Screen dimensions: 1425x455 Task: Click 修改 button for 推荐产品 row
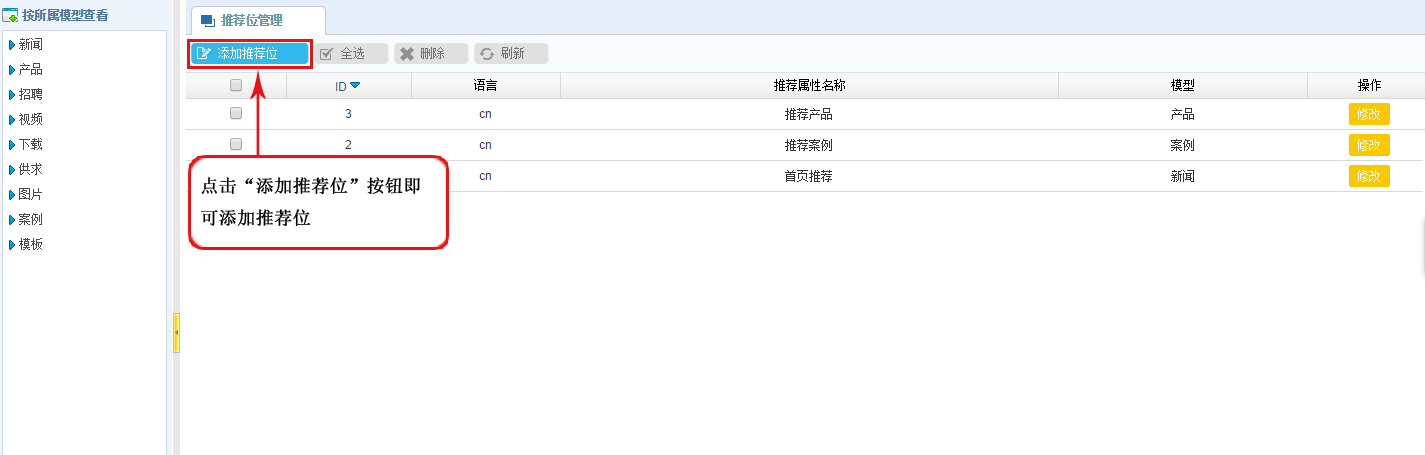click(x=1368, y=114)
